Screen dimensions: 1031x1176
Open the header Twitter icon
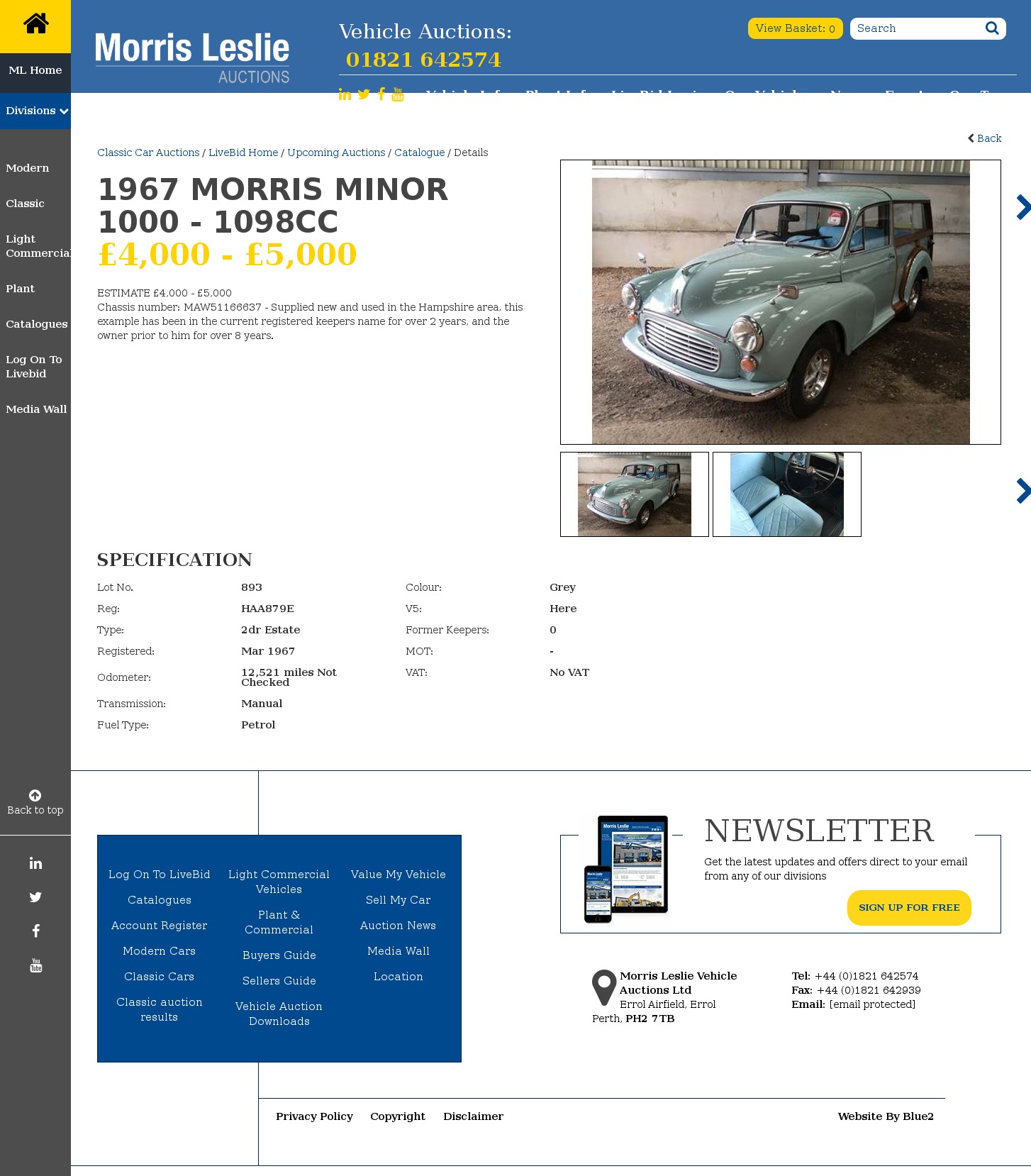pos(364,94)
